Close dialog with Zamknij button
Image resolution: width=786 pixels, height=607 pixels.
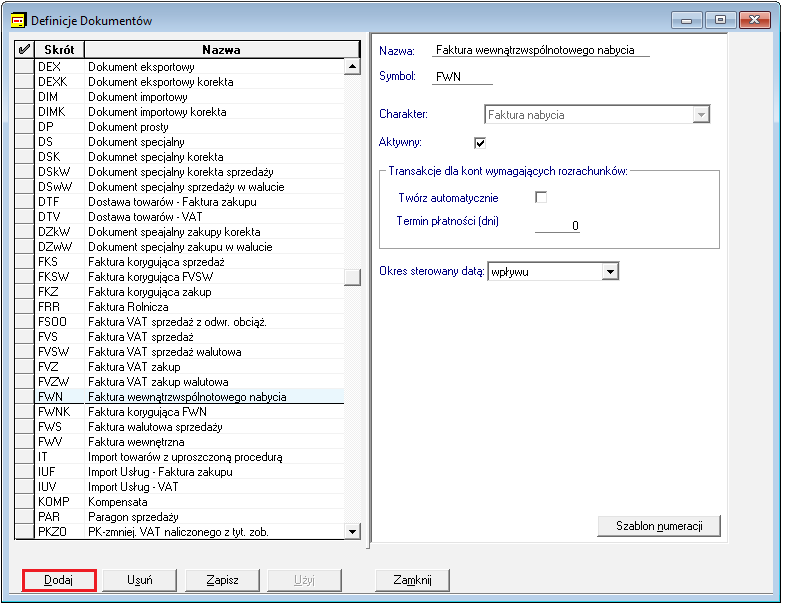click(412, 580)
